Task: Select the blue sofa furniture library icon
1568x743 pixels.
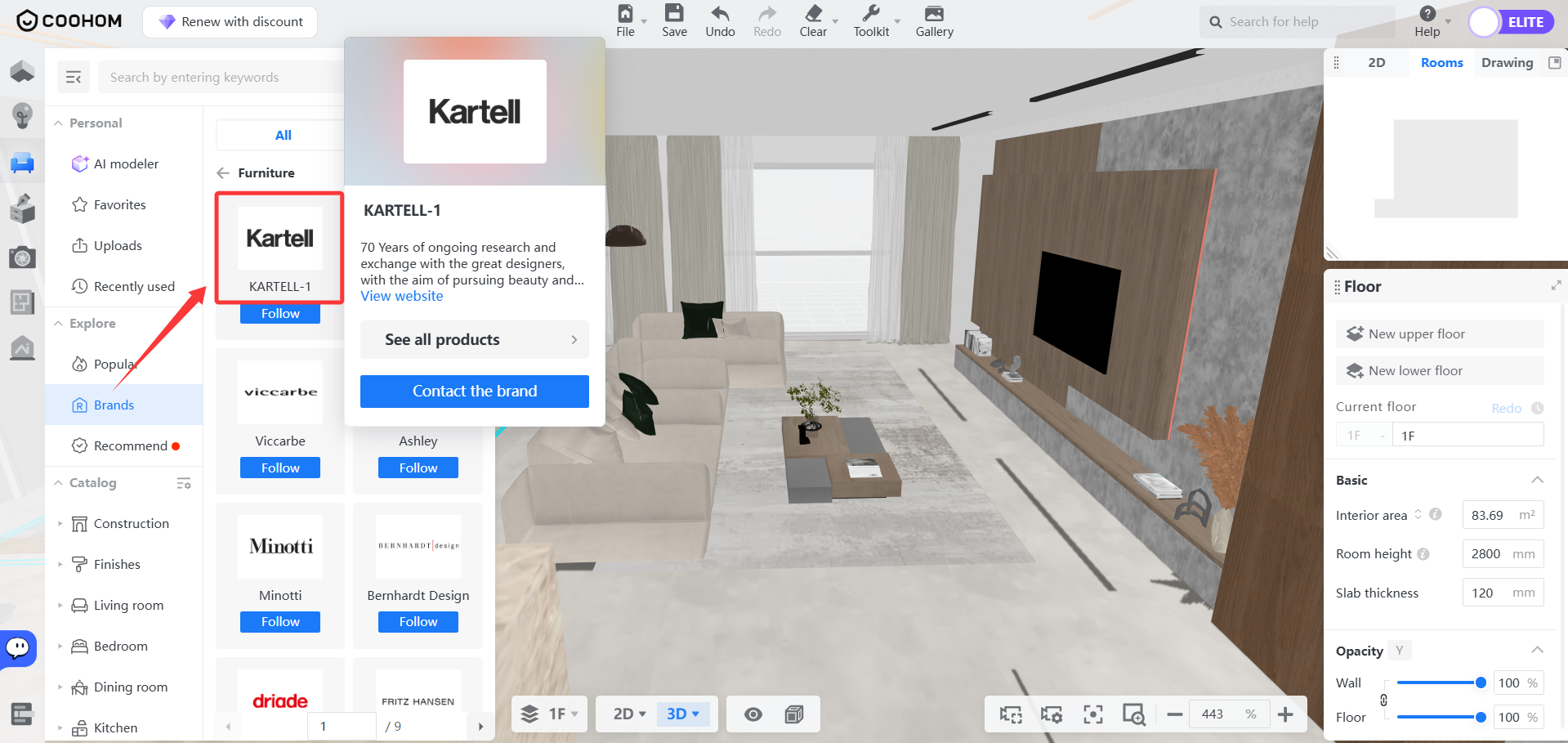Action: 22,163
